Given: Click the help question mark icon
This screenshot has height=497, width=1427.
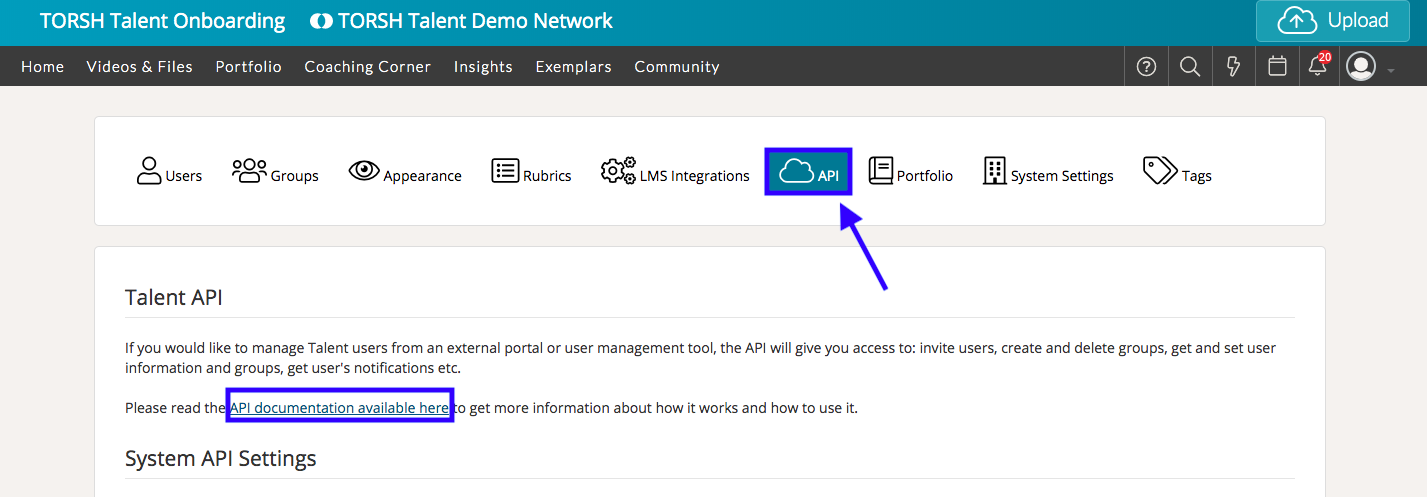Looking at the screenshot, I should 1147,67.
